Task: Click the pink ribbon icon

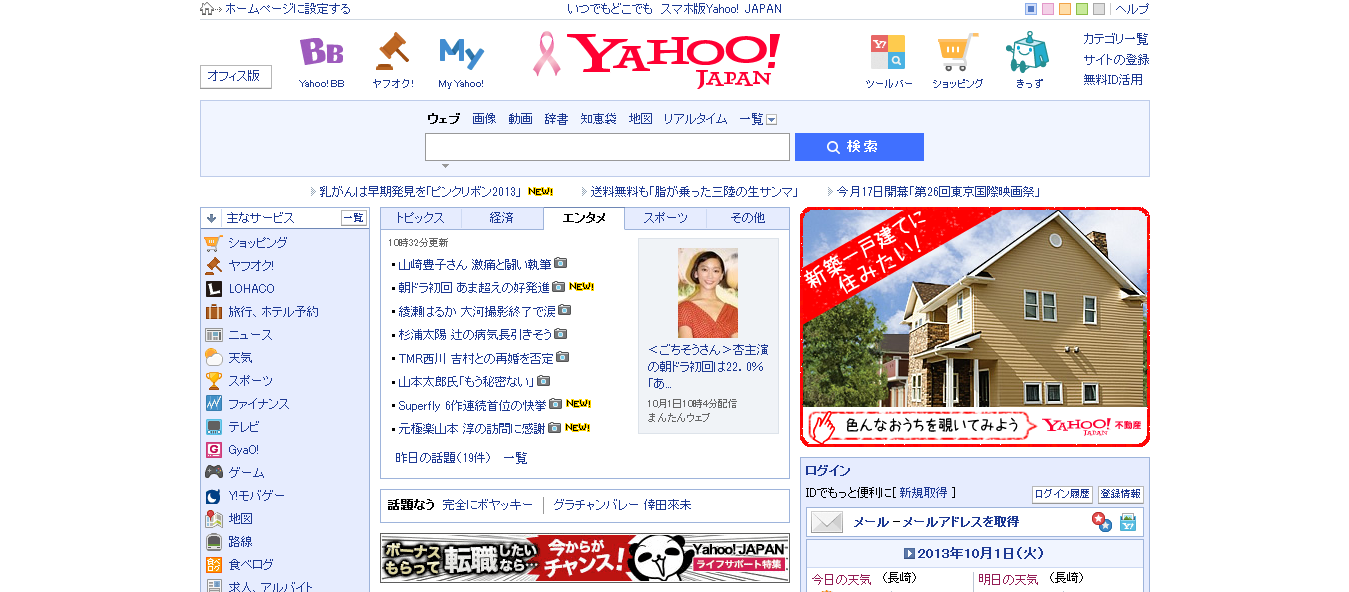Action: (x=547, y=54)
